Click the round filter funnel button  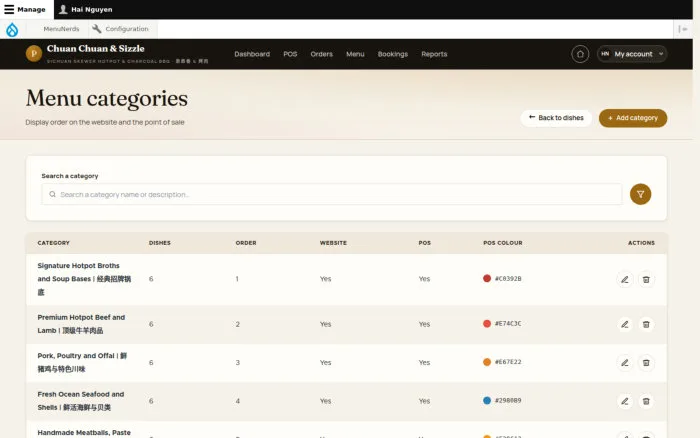[640, 194]
